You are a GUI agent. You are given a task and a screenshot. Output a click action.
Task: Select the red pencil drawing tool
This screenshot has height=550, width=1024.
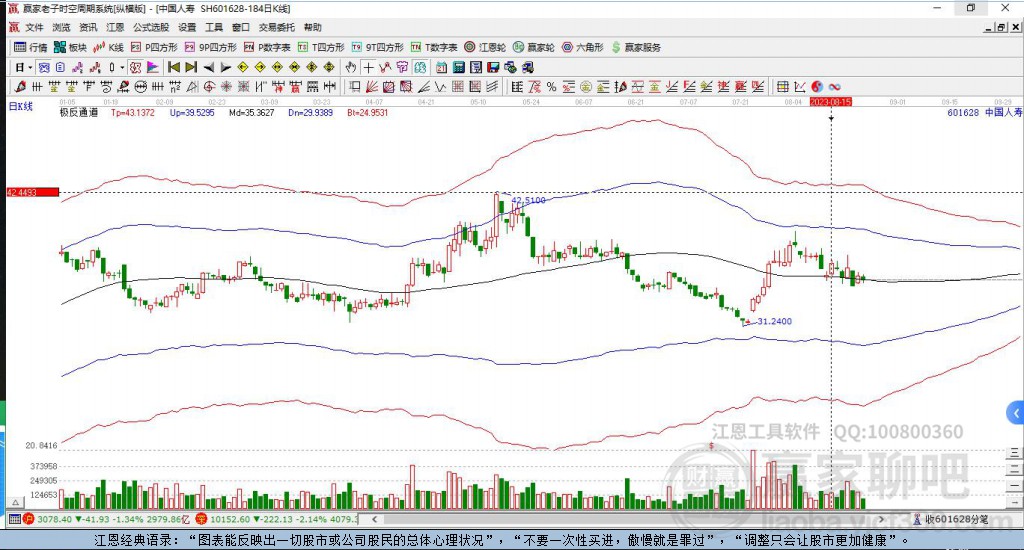[20, 86]
